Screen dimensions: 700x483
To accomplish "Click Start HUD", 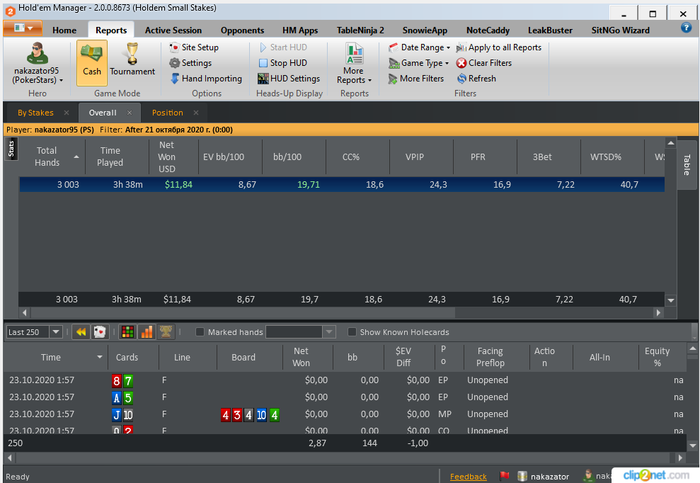I will click(x=283, y=47).
